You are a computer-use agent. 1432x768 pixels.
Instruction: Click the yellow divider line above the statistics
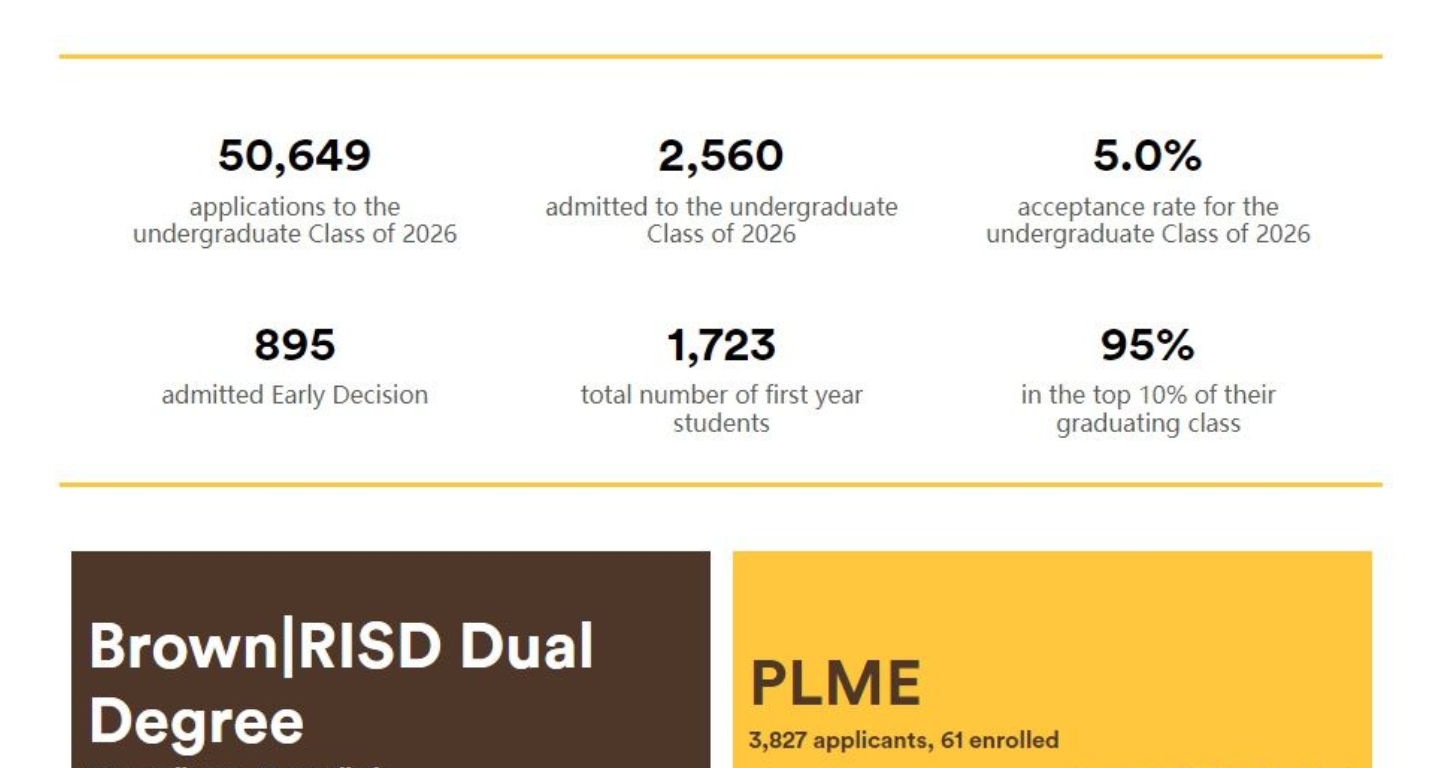720,57
